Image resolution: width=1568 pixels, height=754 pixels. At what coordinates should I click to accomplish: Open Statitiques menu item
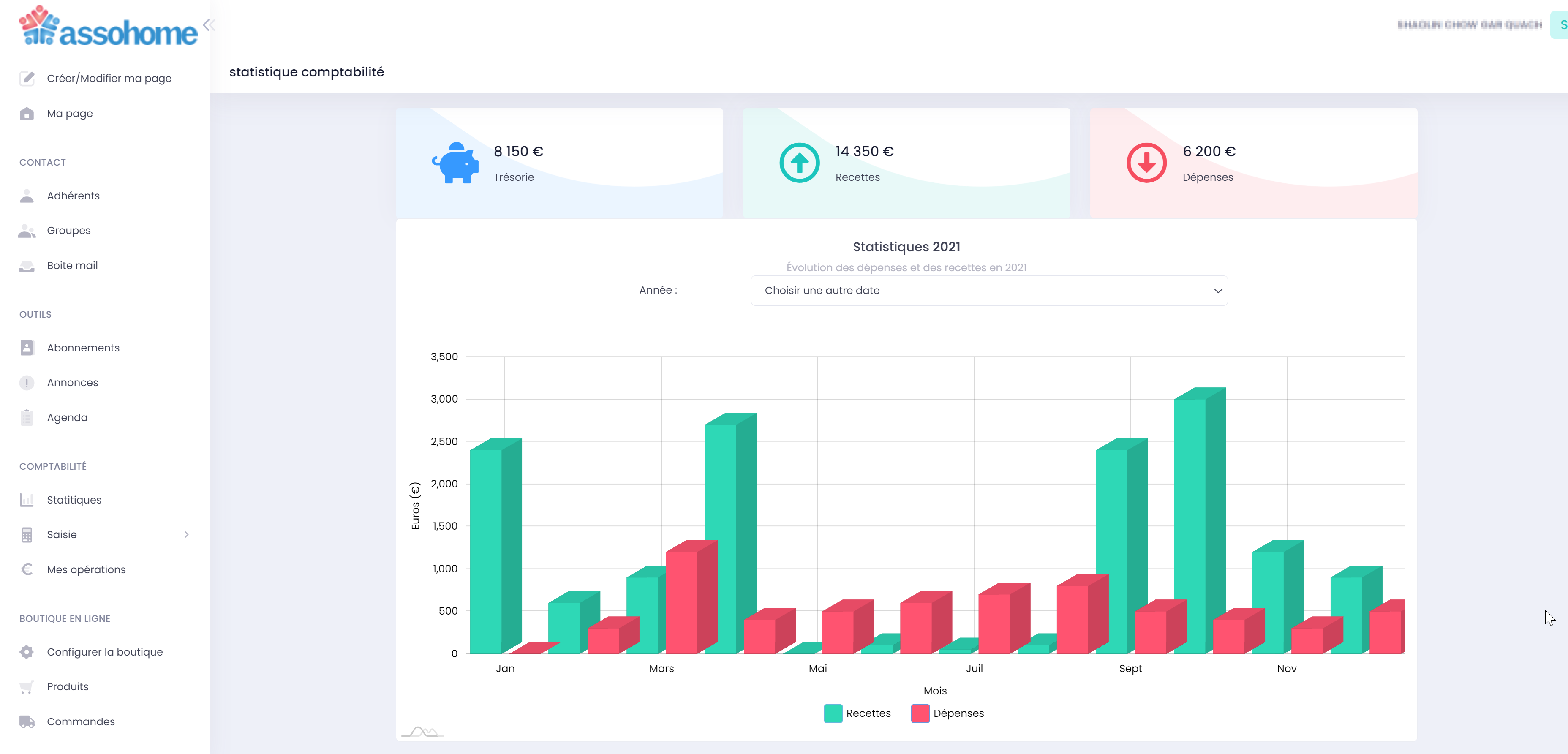point(73,500)
